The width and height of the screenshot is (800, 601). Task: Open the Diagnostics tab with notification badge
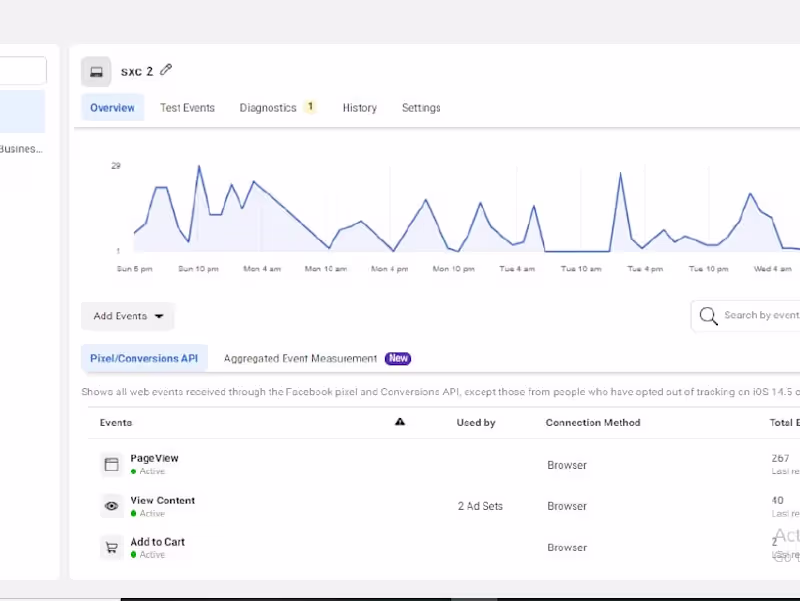tap(266, 107)
